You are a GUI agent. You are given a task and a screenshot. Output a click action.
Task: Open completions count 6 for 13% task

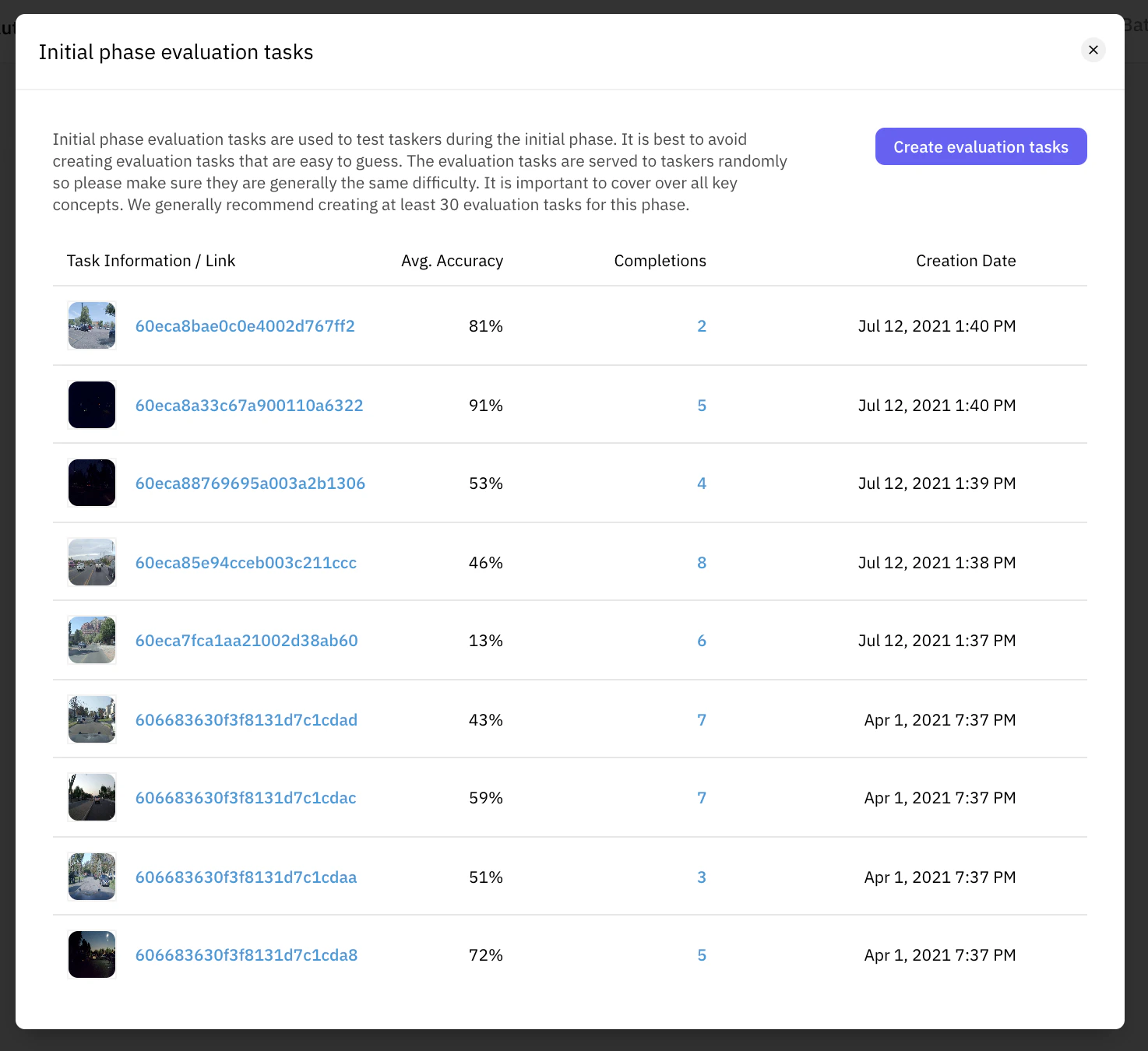point(702,641)
